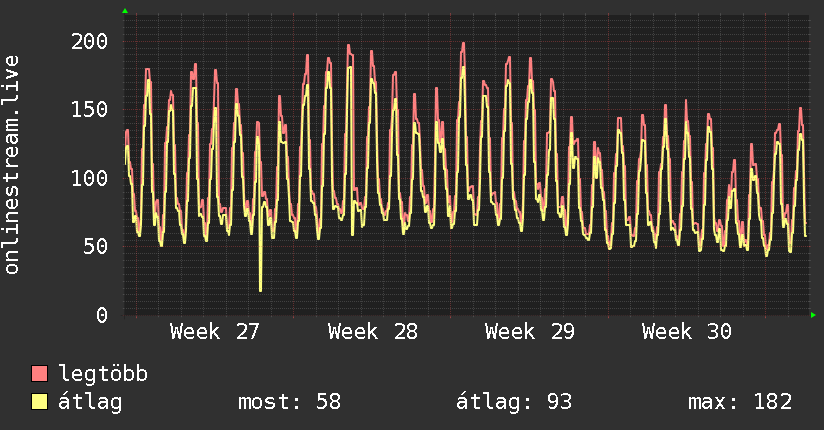Click the max: 182 statistic
Viewport: 824px width, 430px height.
coord(740,402)
